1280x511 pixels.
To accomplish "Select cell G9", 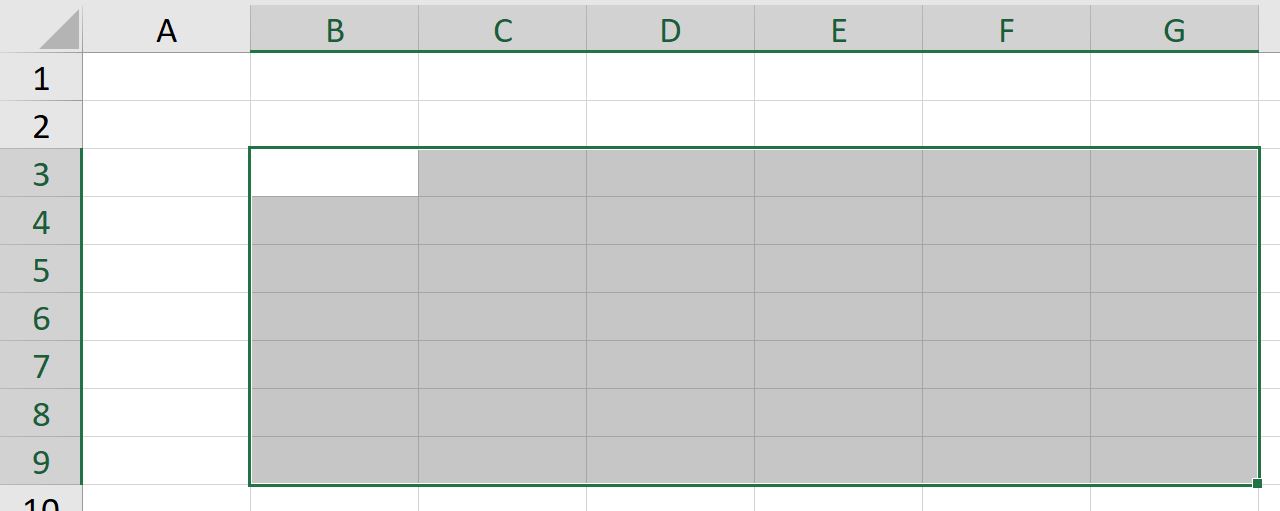I will point(1174,460).
